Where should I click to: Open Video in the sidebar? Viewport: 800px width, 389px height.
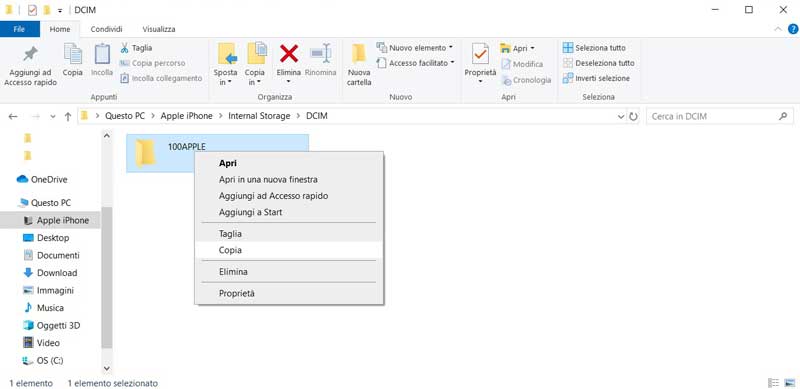tap(41, 343)
